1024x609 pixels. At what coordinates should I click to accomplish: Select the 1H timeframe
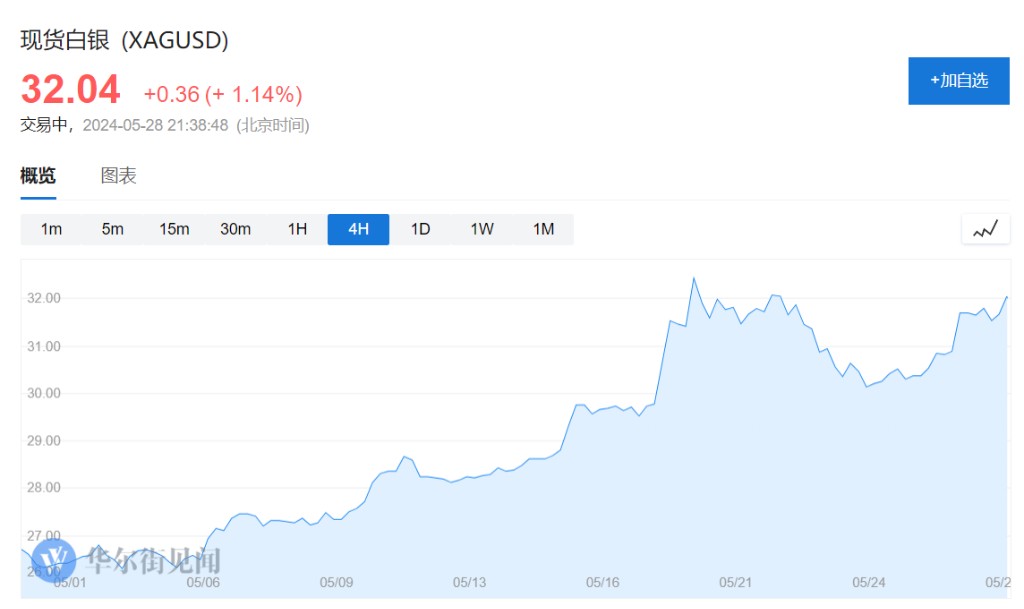tap(297, 229)
